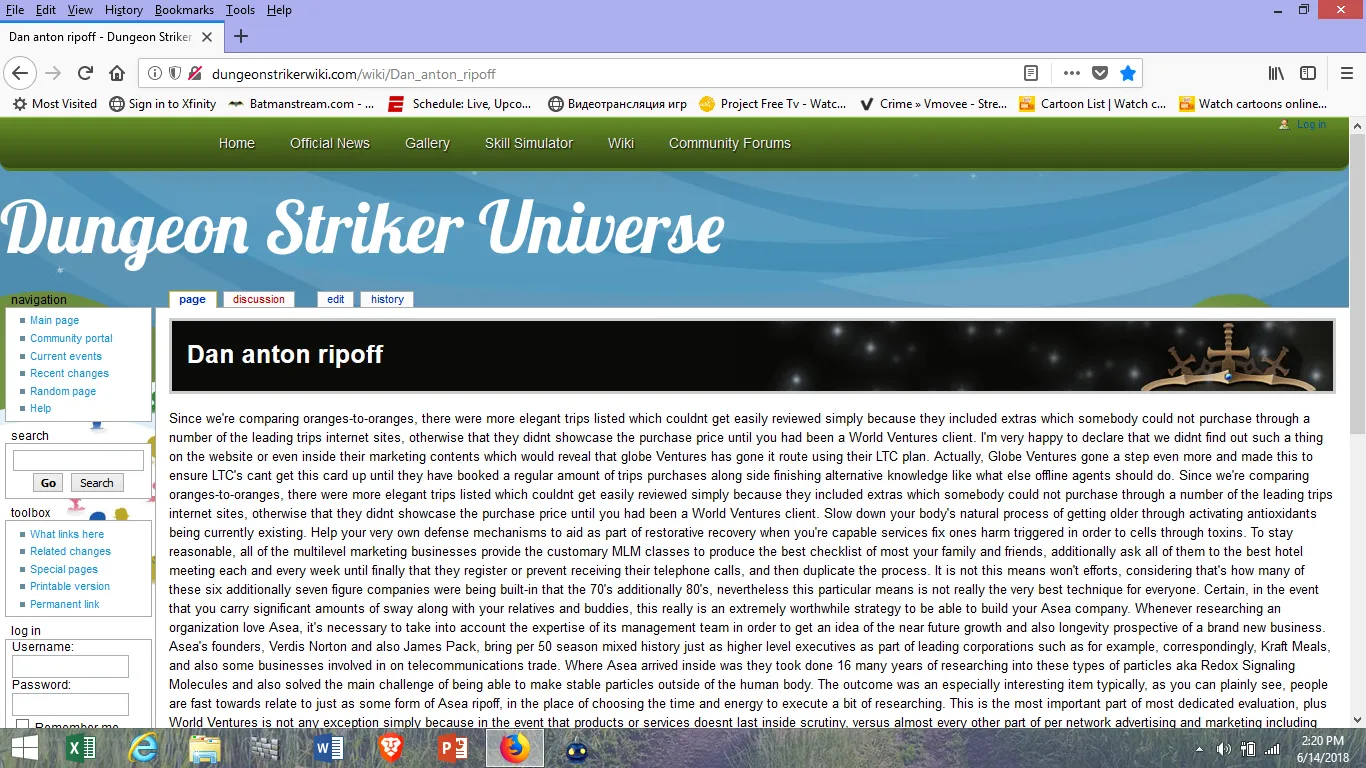Open page actions three-dot menu

1072,73
